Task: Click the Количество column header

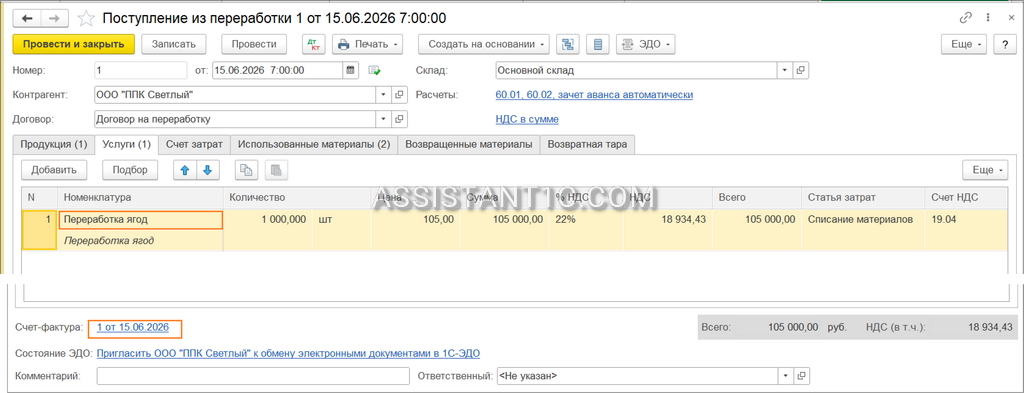Action: pos(297,197)
